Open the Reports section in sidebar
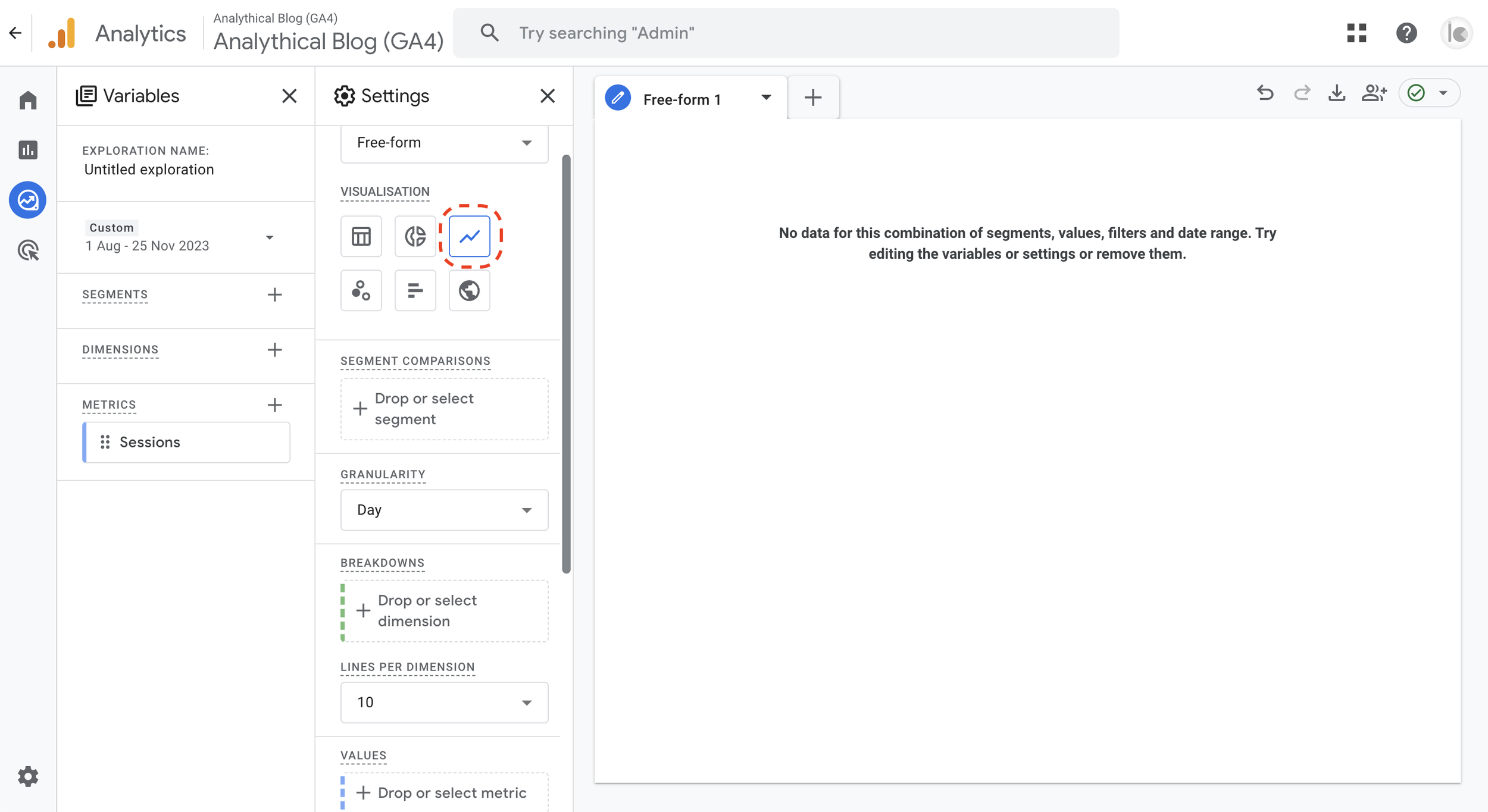Image resolution: width=1488 pixels, height=812 pixels. tap(28, 150)
